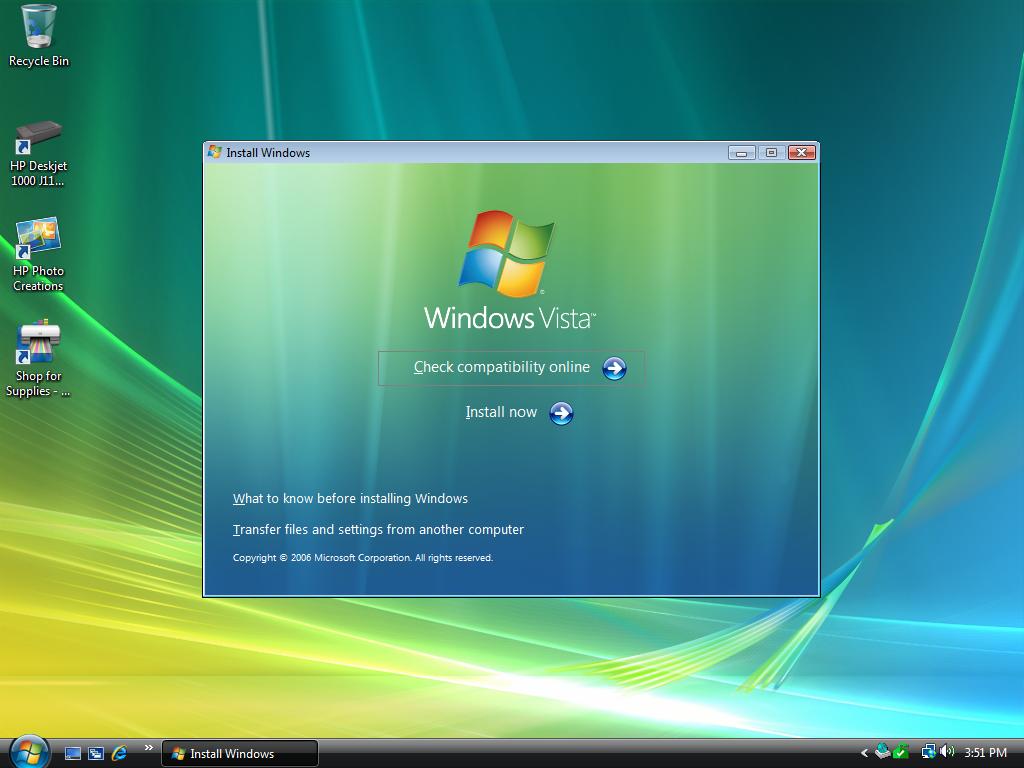The image size is (1024, 768).
Task: Click the Install now arrow icon
Action: (561, 413)
